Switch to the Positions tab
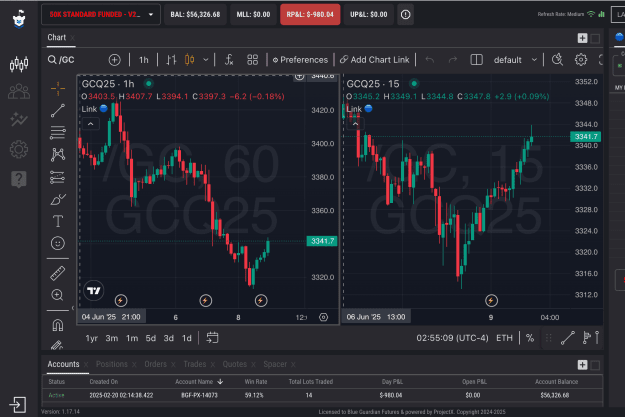 point(112,364)
